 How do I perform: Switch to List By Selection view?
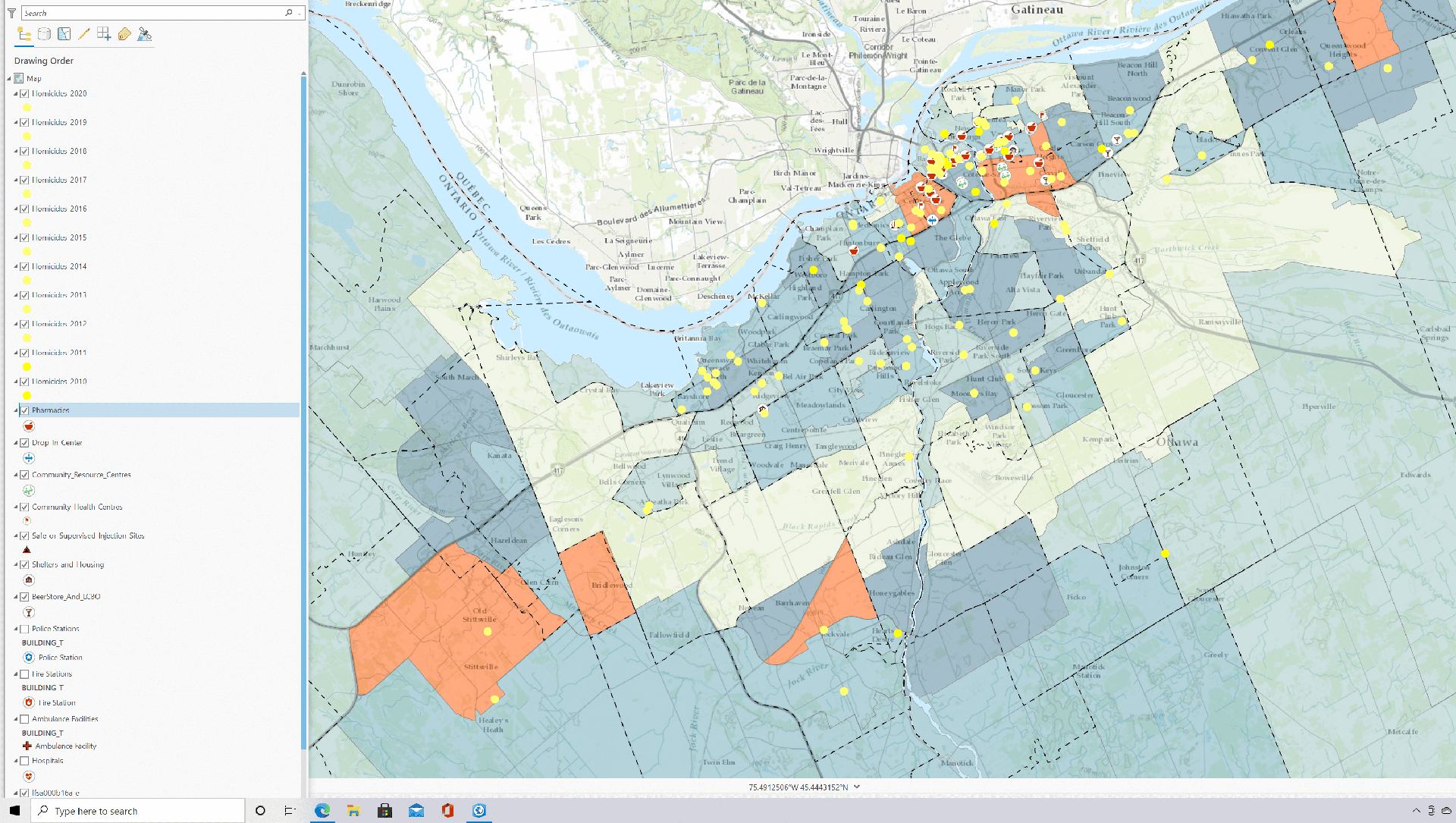(64, 34)
